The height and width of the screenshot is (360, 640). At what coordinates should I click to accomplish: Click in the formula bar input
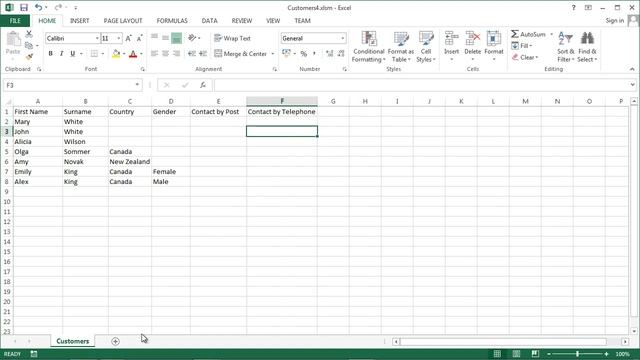click(x=421, y=85)
